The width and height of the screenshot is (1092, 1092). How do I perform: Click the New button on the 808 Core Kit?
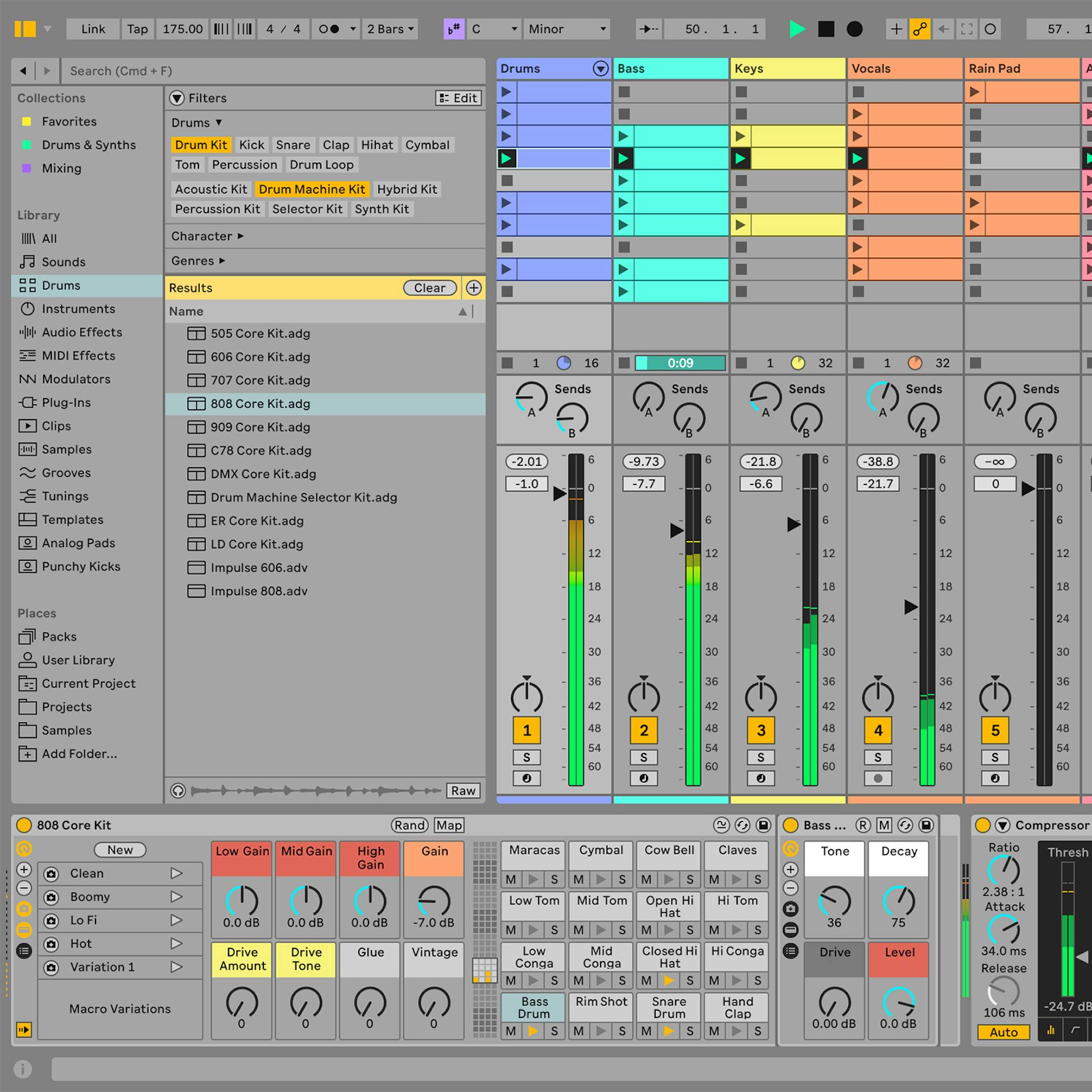point(119,850)
